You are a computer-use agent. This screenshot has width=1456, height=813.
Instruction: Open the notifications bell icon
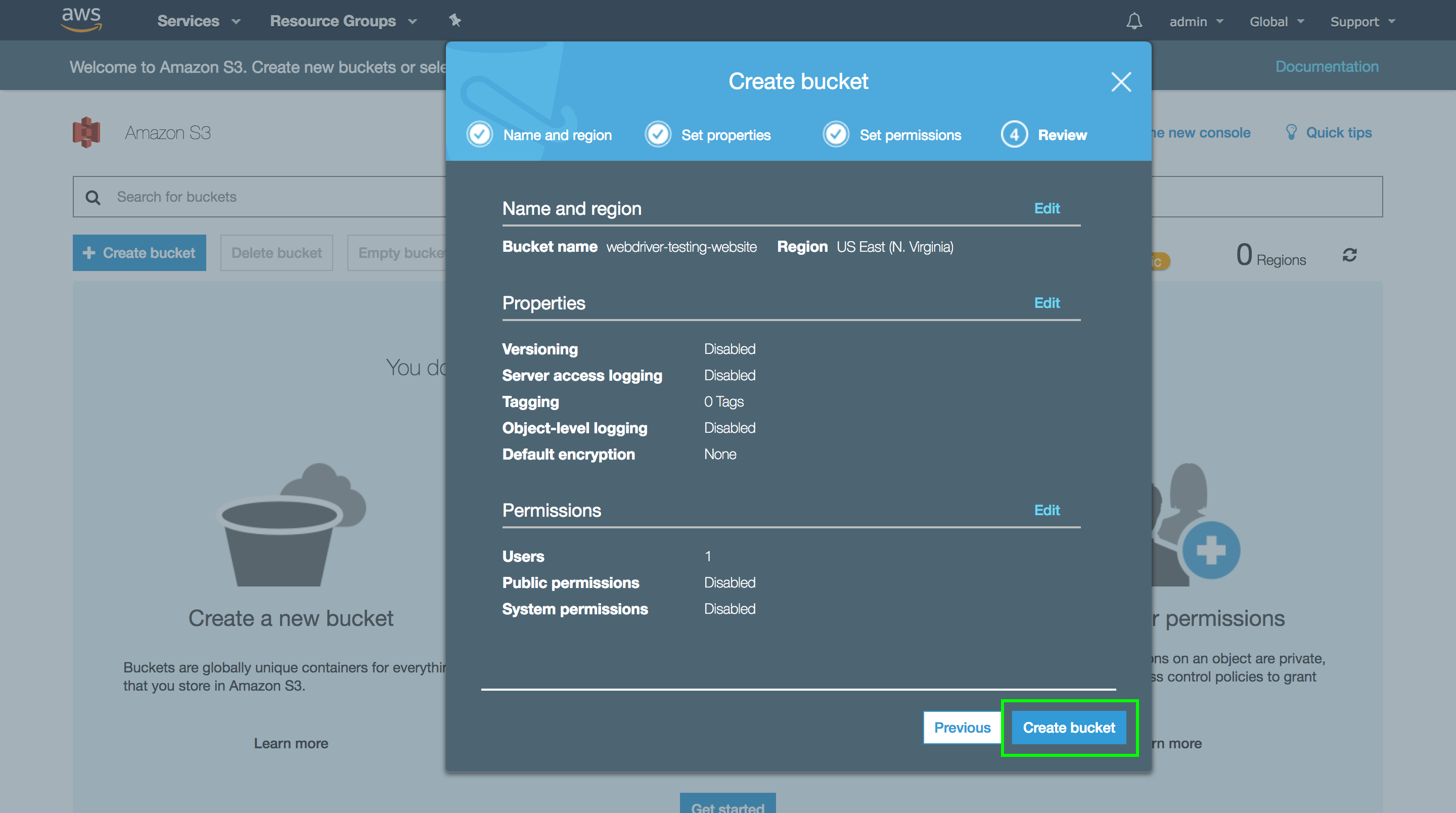[1134, 21]
